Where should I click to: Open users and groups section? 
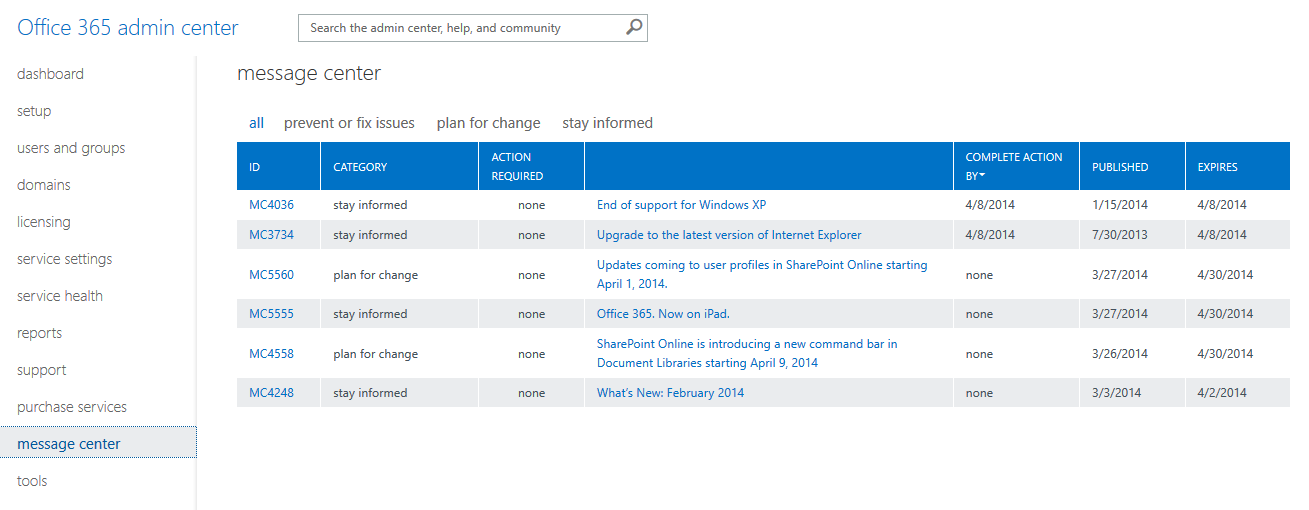[x=71, y=148]
